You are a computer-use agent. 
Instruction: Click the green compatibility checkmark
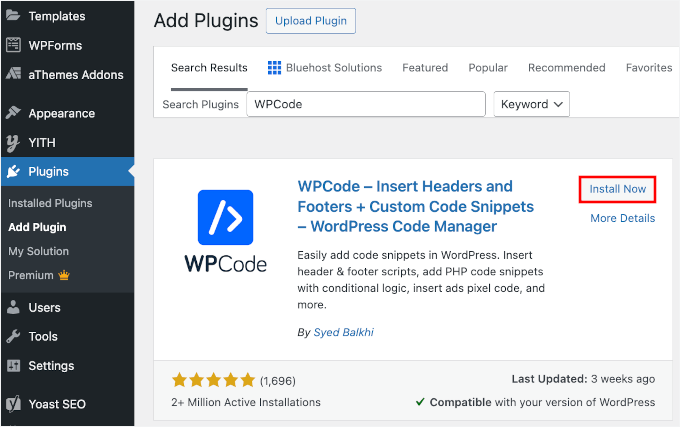(420, 402)
